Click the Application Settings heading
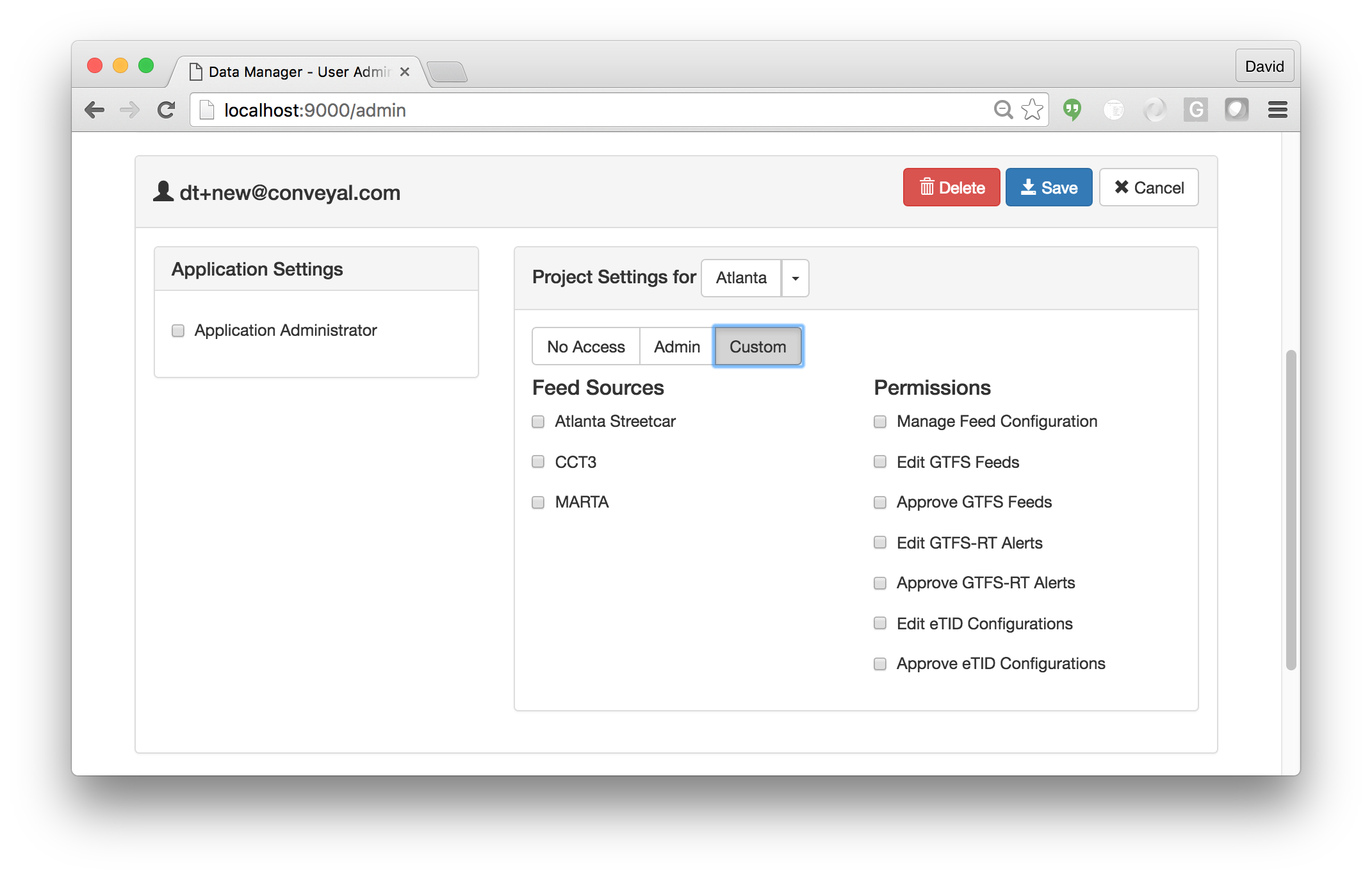Viewport: 1372px width, 878px height. pos(257,269)
